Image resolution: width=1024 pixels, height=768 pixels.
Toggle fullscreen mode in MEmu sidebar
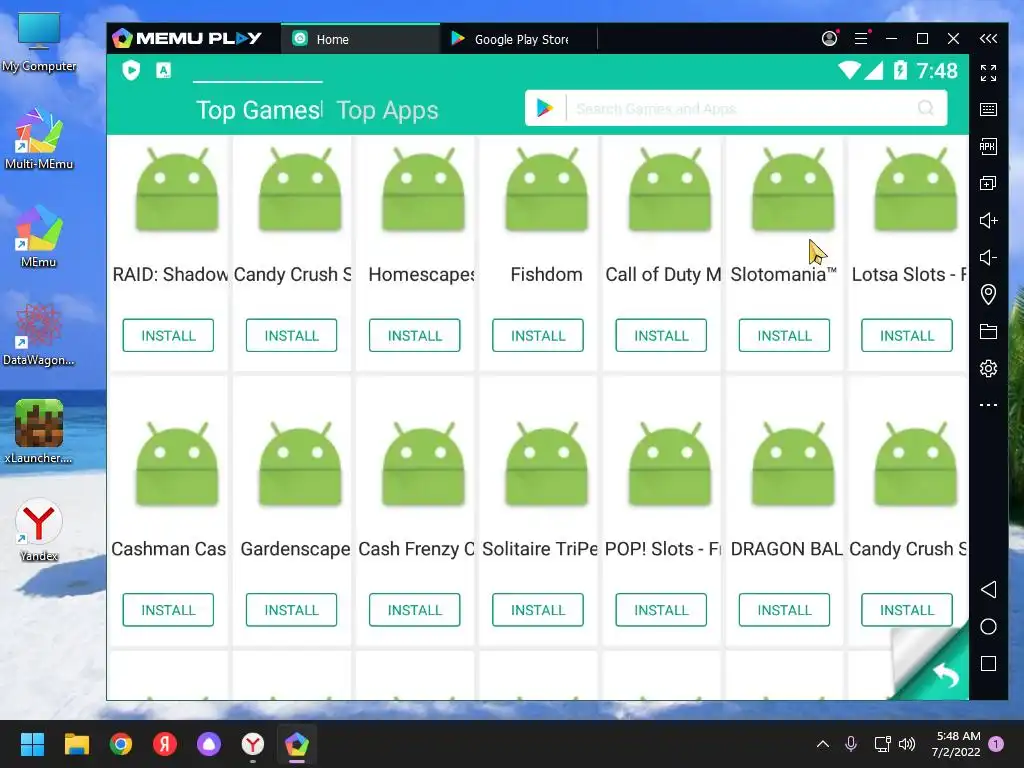988,73
